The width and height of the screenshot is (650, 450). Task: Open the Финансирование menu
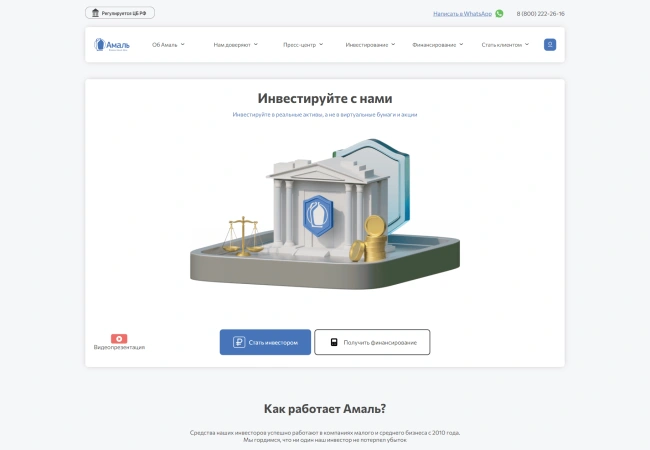(437, 45)
